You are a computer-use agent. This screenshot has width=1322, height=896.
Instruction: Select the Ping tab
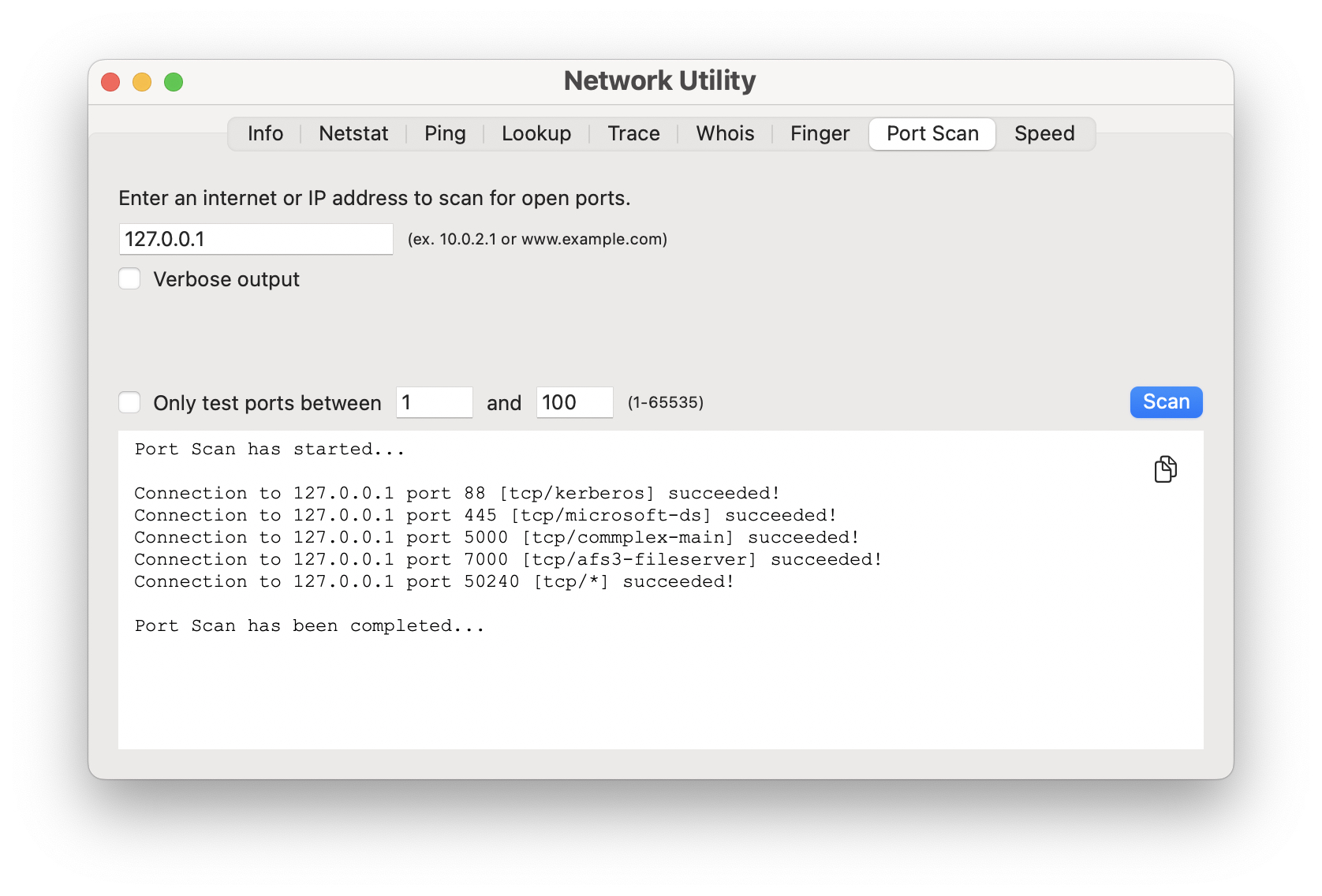point(445,134)
